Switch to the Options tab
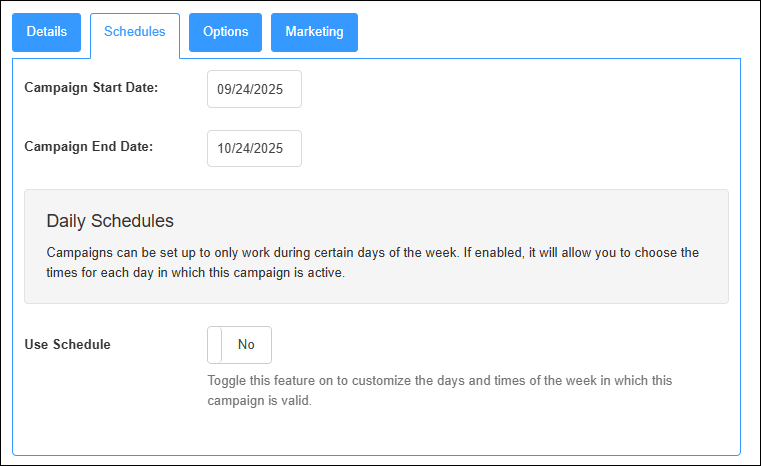 [225, 32]
